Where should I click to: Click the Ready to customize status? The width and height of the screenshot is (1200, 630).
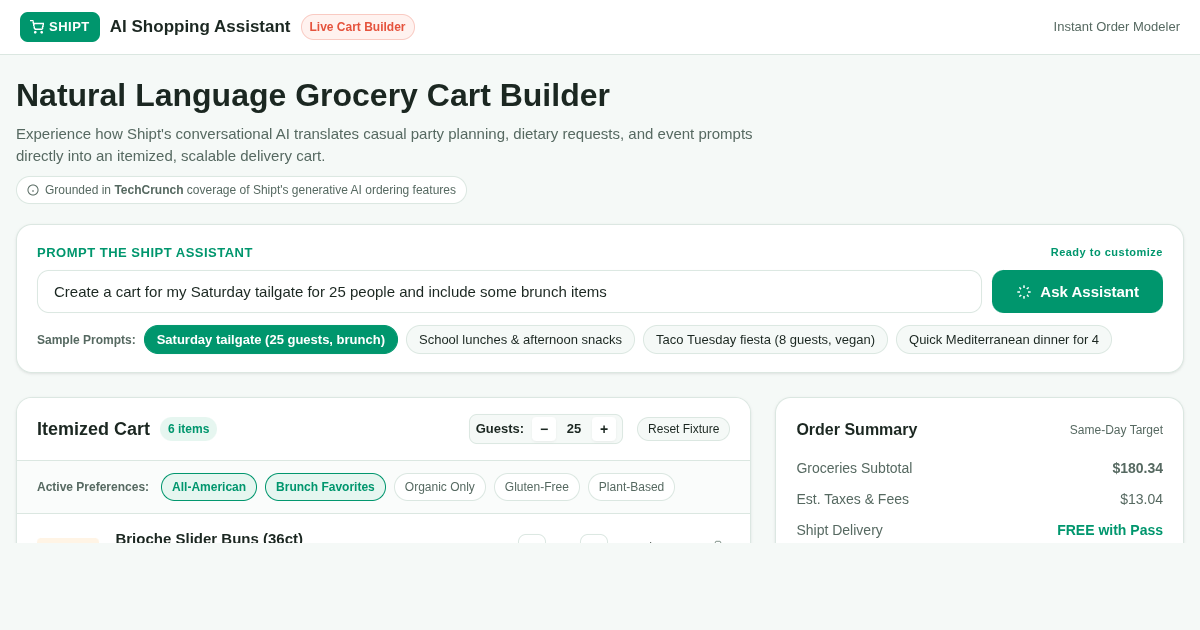(1107, 252)
